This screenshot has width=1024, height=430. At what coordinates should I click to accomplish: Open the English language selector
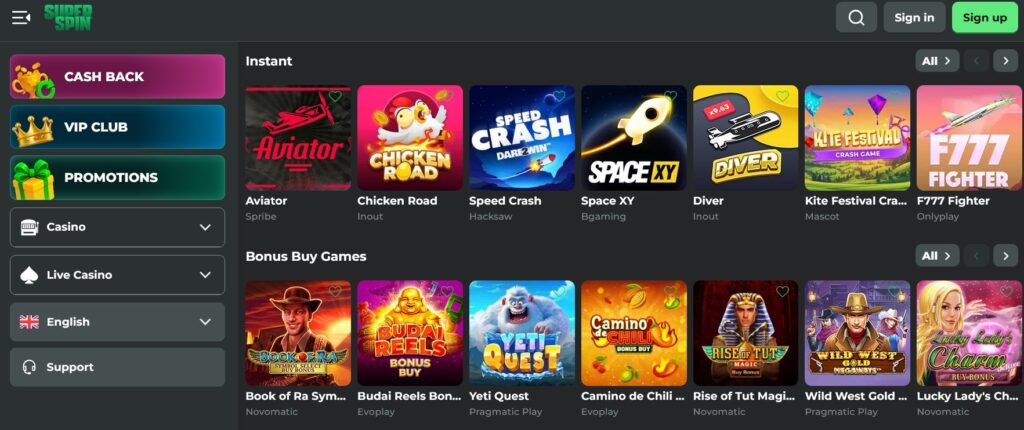tap(118, 322)
